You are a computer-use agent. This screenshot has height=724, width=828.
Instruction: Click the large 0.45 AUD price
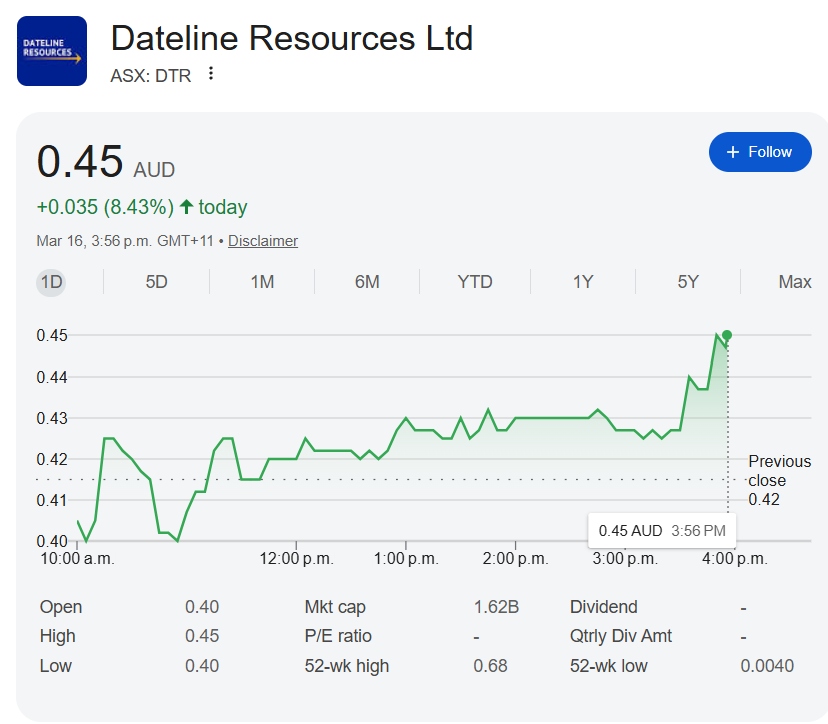(106, 162)
